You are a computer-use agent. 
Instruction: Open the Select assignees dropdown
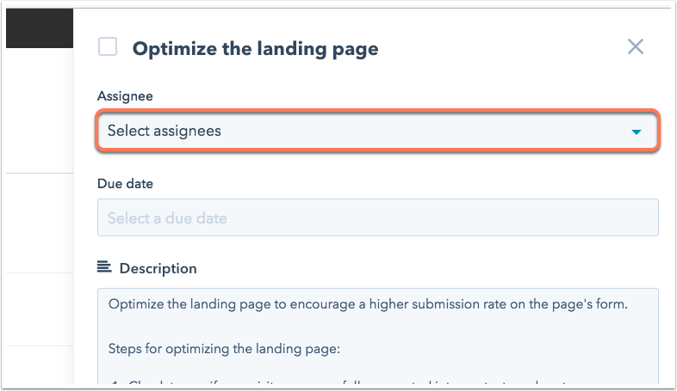pyautogui.click(x=378, y=131)
